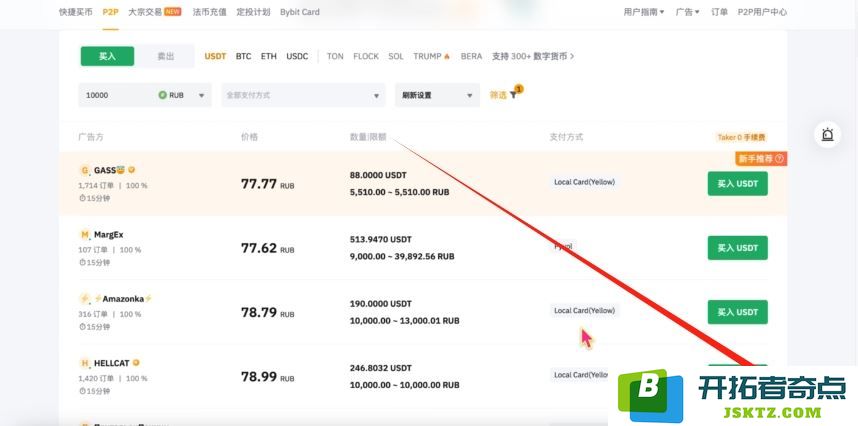
Task: Click the 1,714 订单 stat under GASS
Action: pos(96,185)
